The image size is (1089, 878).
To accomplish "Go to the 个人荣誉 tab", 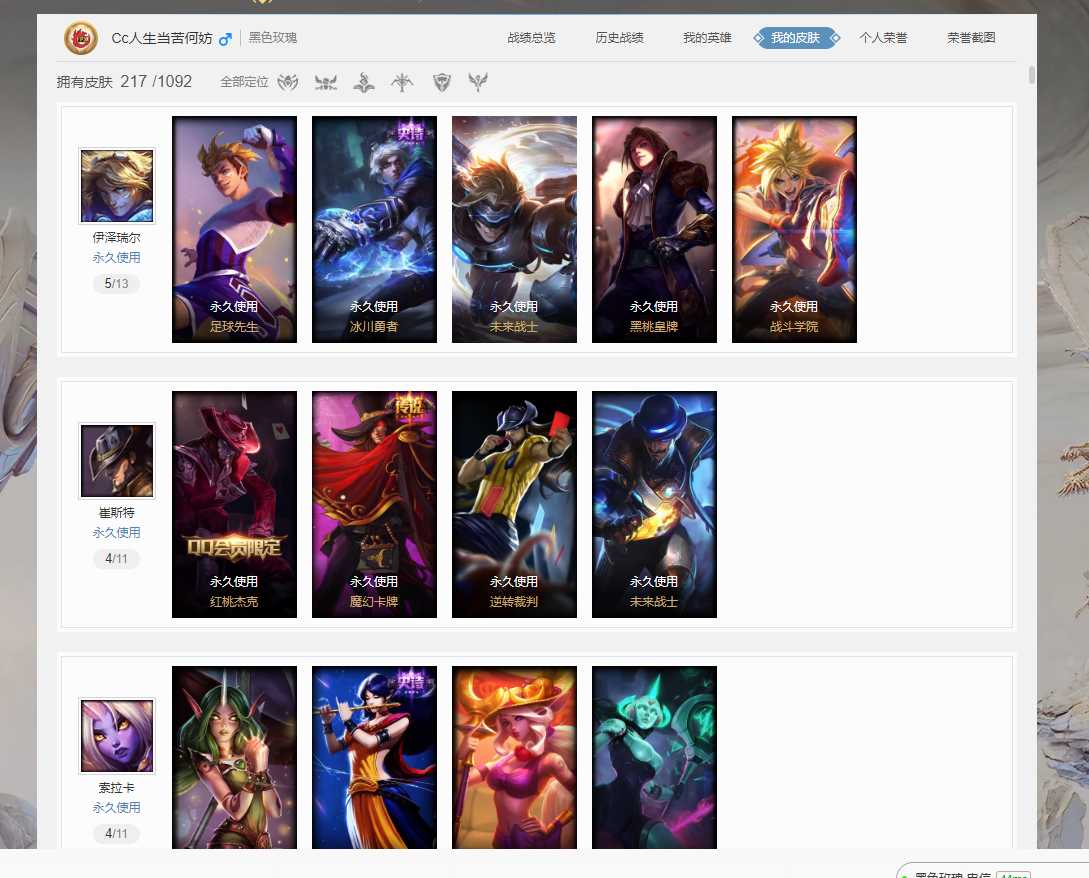I will pos(883,38).
